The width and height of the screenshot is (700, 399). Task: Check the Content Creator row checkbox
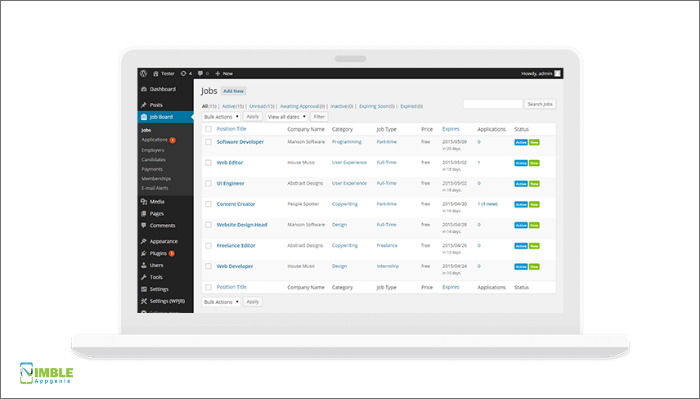(x=208, y=204)
